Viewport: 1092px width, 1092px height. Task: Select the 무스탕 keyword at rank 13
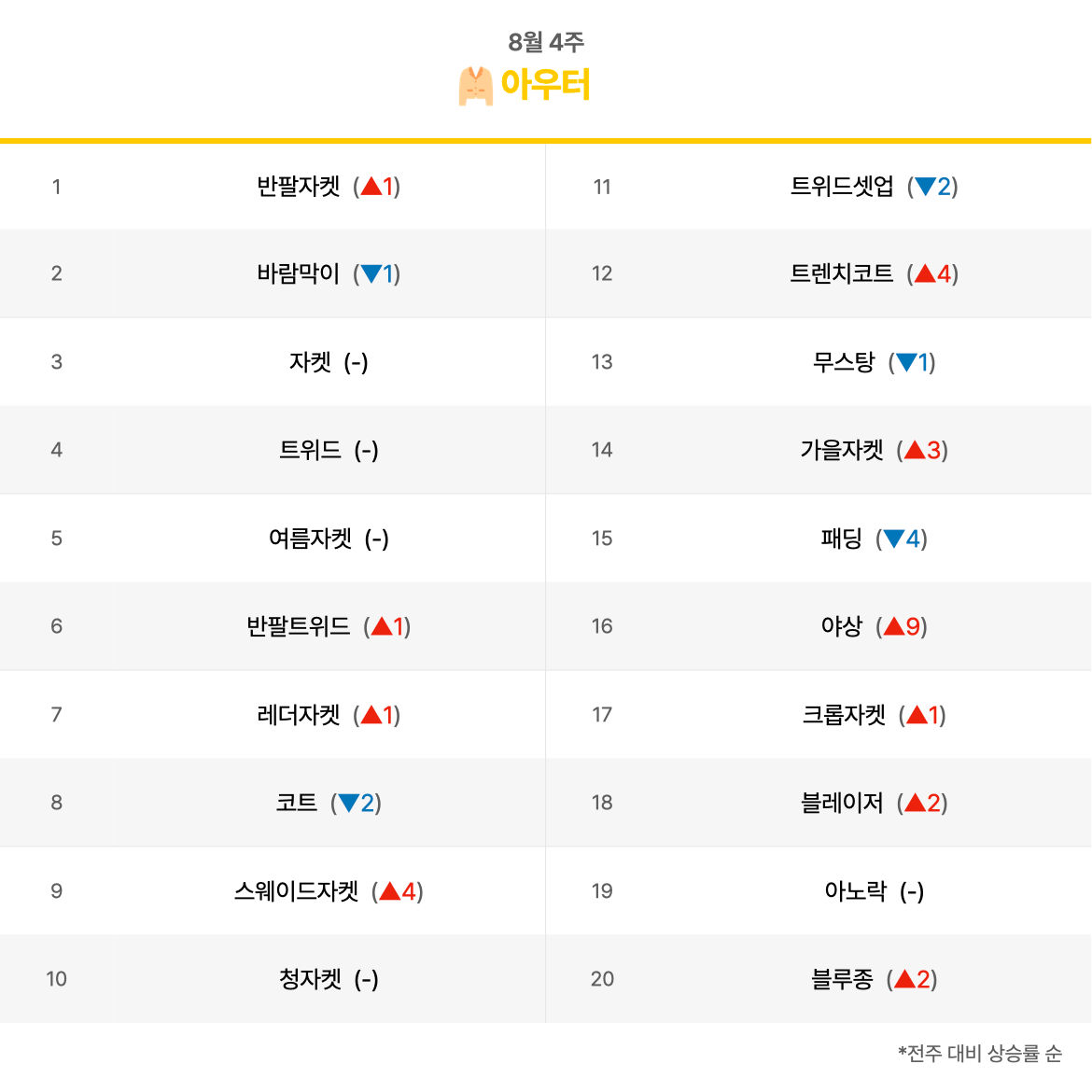(x=844, y=362)
